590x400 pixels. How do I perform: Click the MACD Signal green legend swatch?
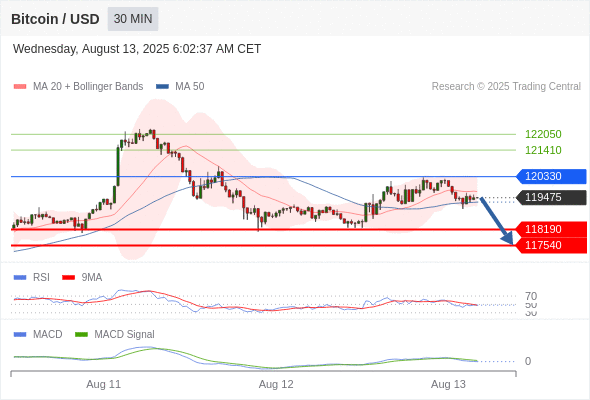(81, 335)
